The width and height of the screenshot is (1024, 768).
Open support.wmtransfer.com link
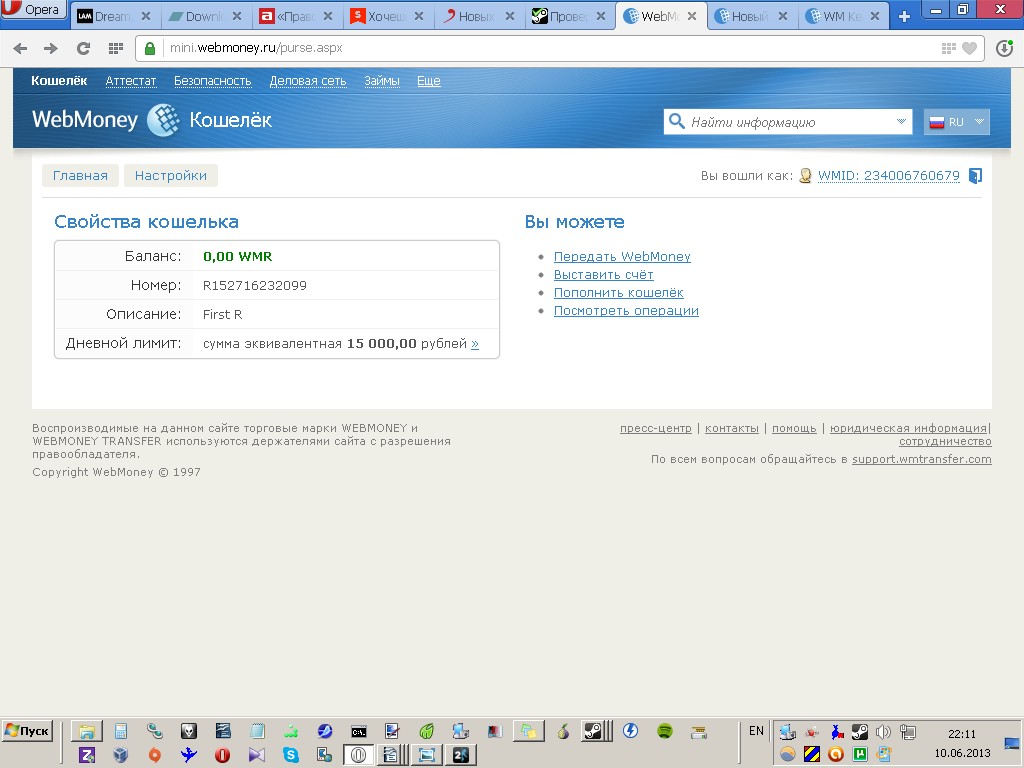pyautogui.click(x=921, y=459)
